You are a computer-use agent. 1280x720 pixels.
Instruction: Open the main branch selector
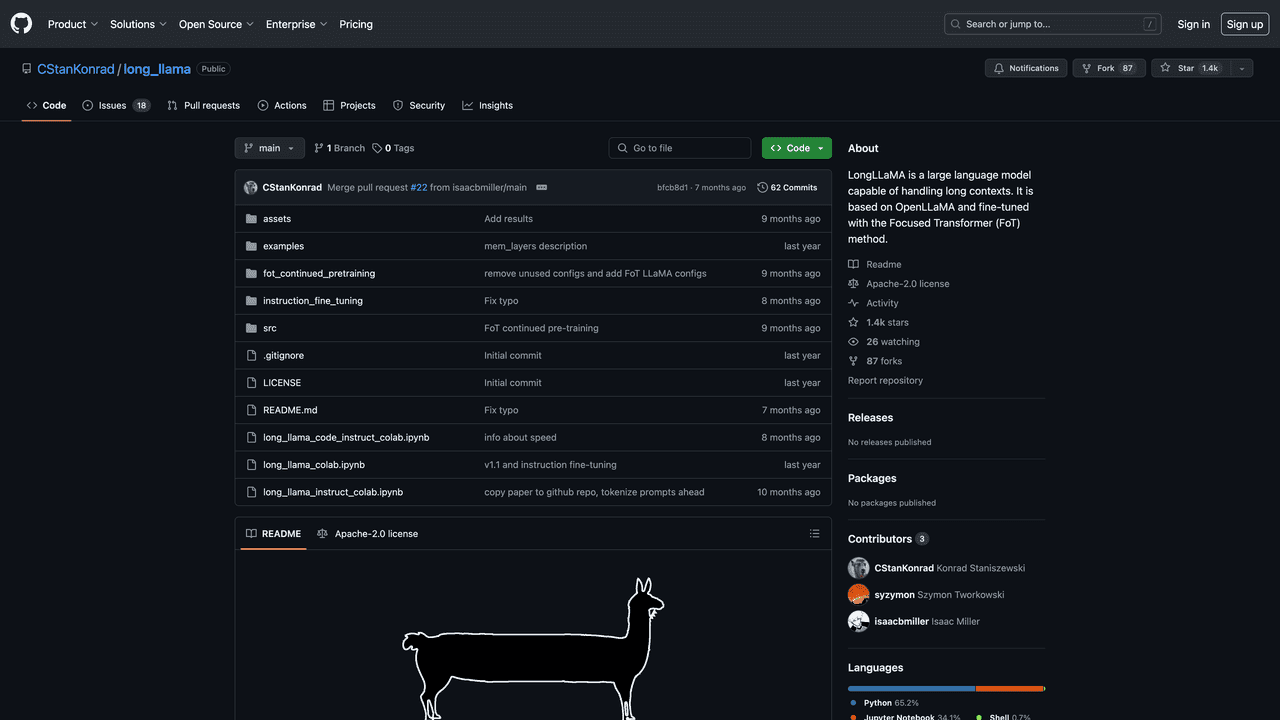click(x=270, y=148)
